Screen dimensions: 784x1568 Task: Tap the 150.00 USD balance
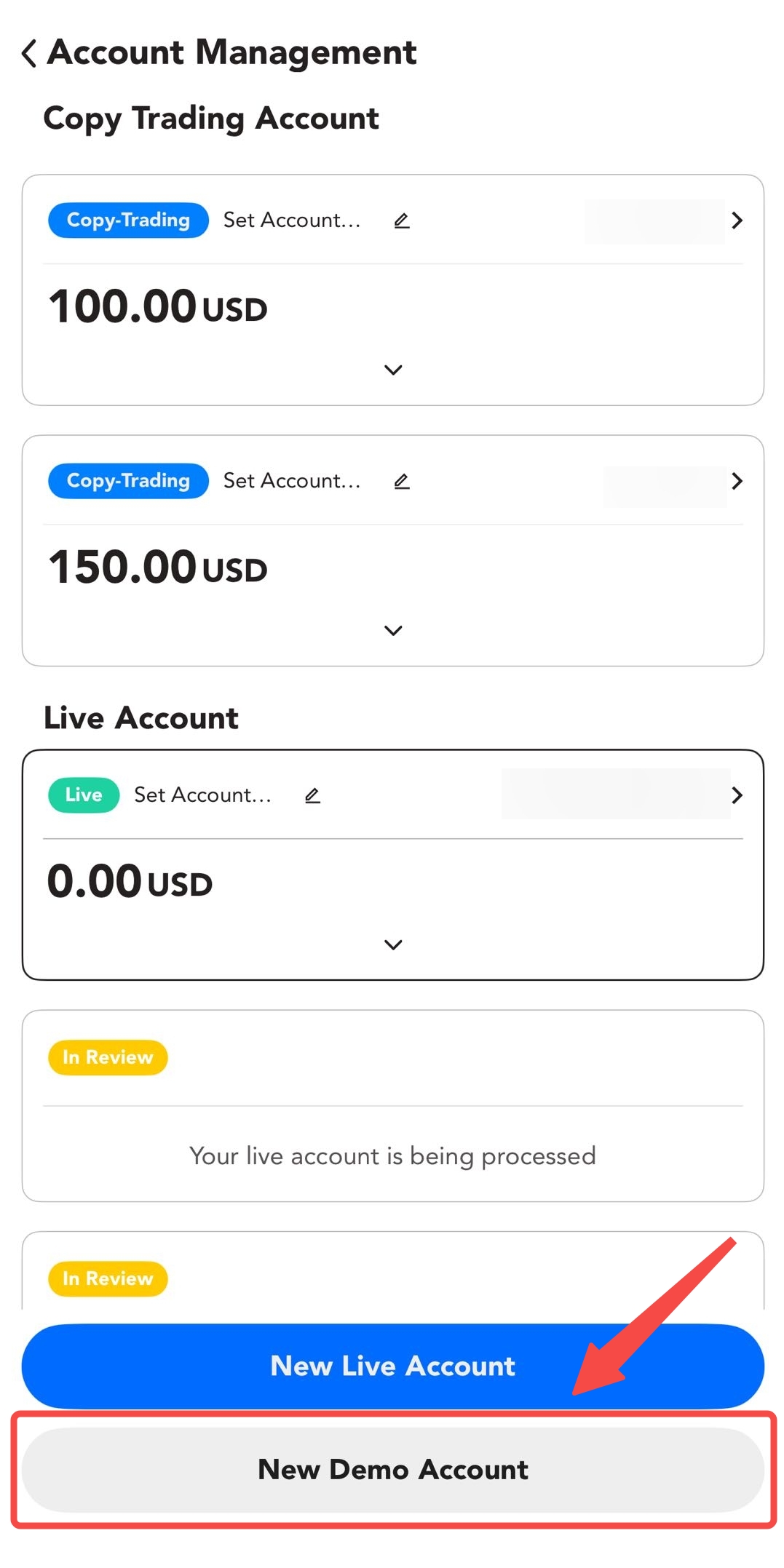click(158, 567)
